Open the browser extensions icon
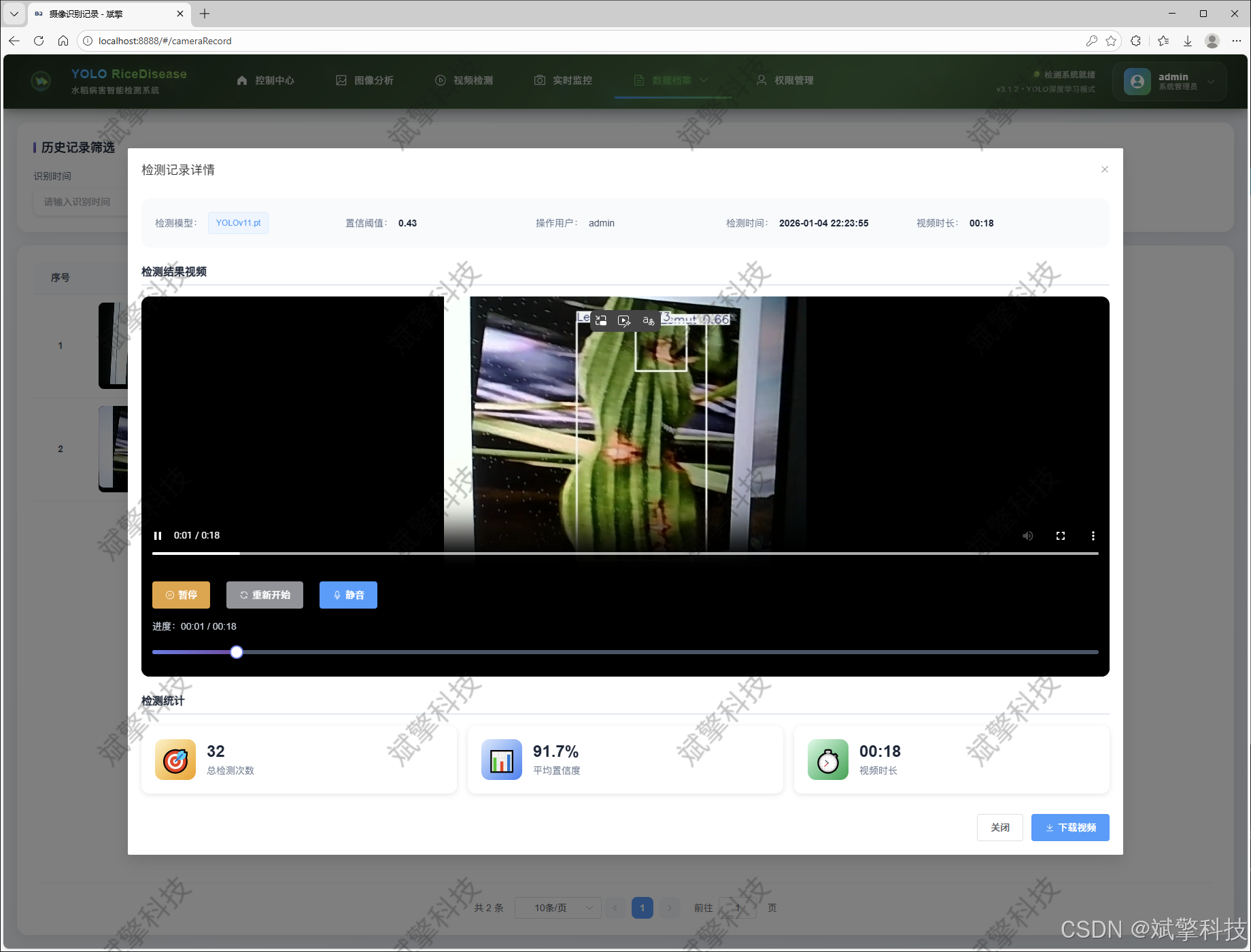This screenshot has height=952, width=1251. point(1135,41)
